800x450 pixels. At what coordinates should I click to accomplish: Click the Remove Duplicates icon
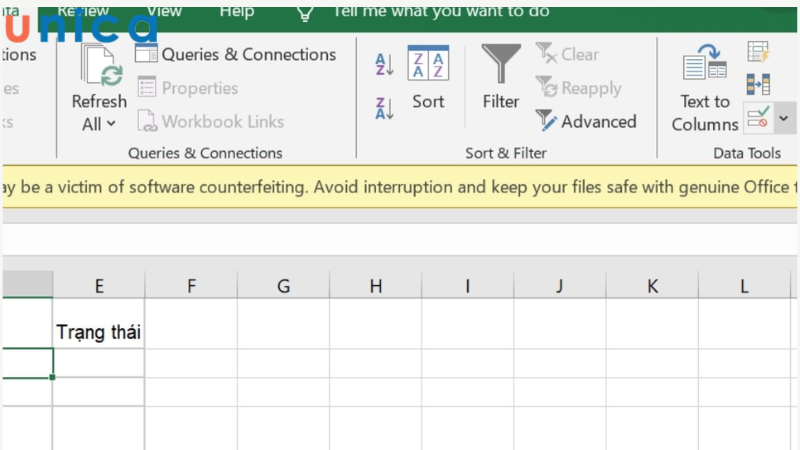(758, 85)
